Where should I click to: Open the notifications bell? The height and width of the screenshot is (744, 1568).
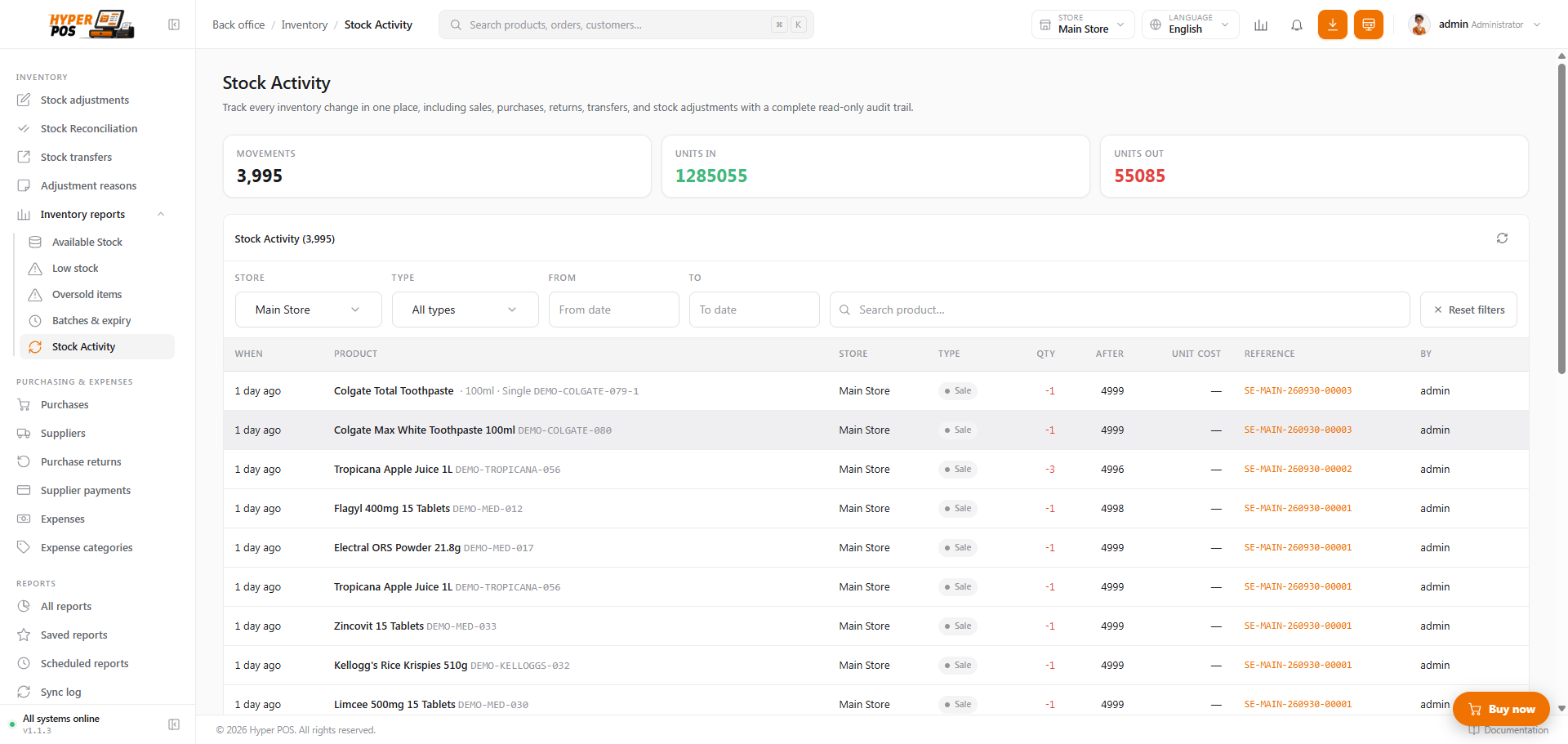pyautogui.click(x=1297, y=25)
